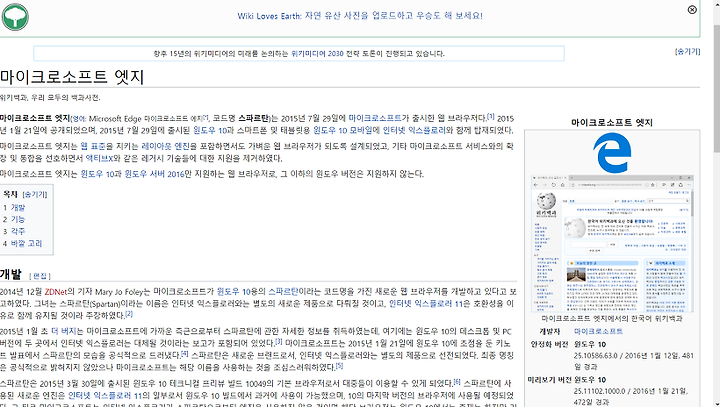The width and height of the screenshot is (720, 407).
Task: Open the Edge browser screenshot thumbnail
Action: pos(612,243)
